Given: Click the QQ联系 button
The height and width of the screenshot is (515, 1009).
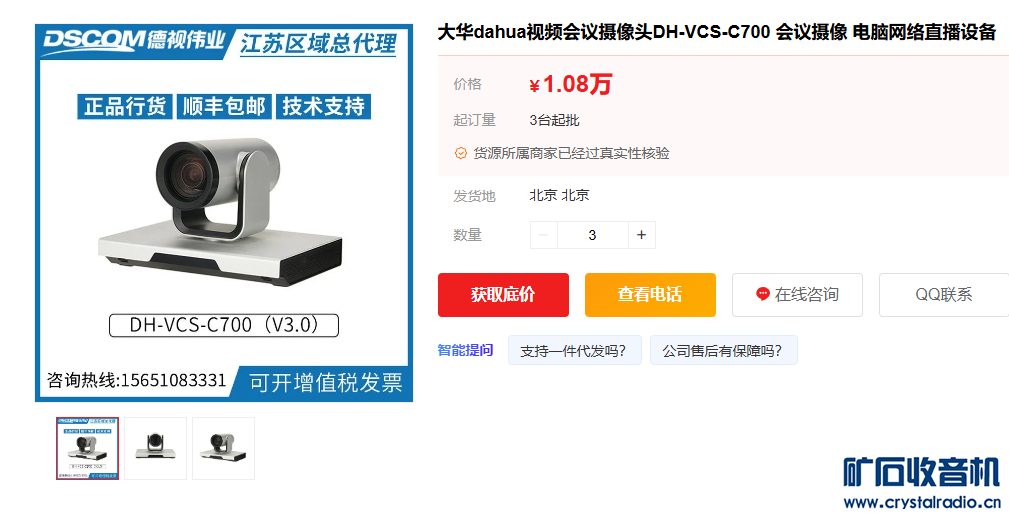Looking at the screenshot, I should 944,295.
